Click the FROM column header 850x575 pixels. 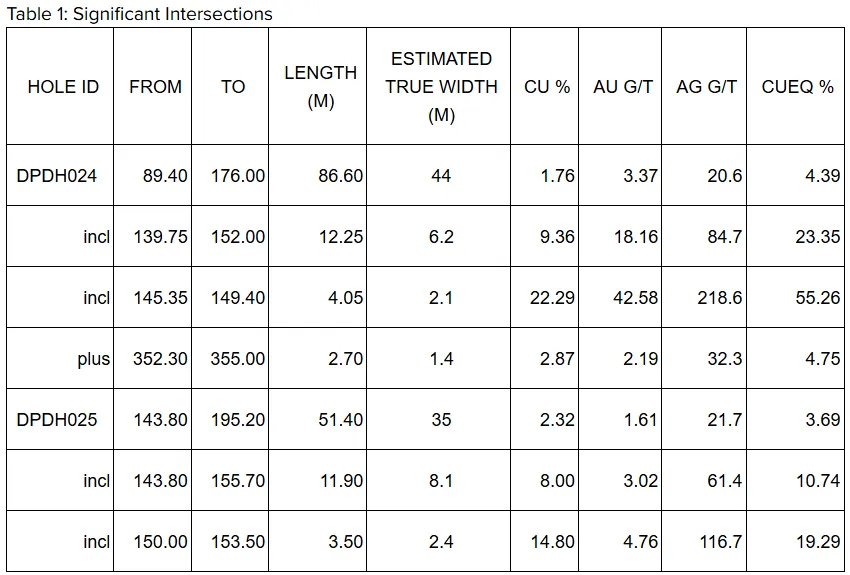[x=154, y=87]
